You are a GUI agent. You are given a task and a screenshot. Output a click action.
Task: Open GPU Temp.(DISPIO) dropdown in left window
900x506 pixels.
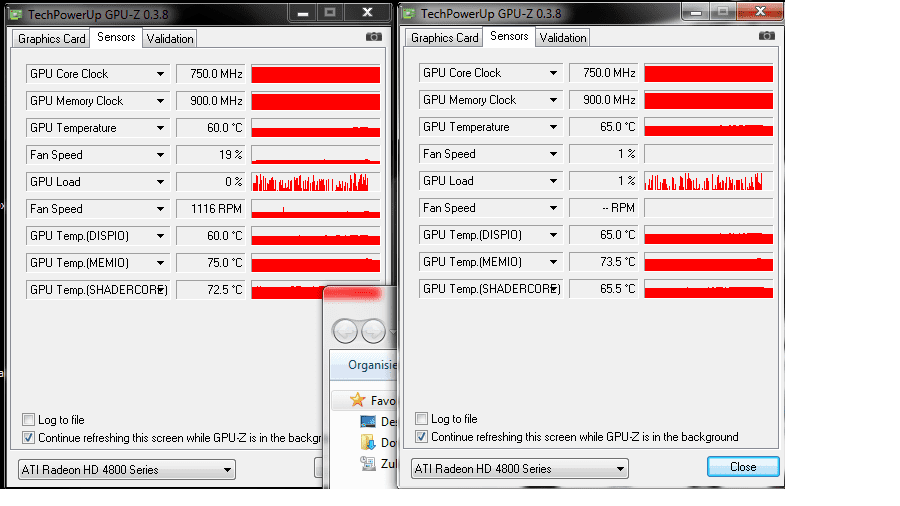(160, 236)
